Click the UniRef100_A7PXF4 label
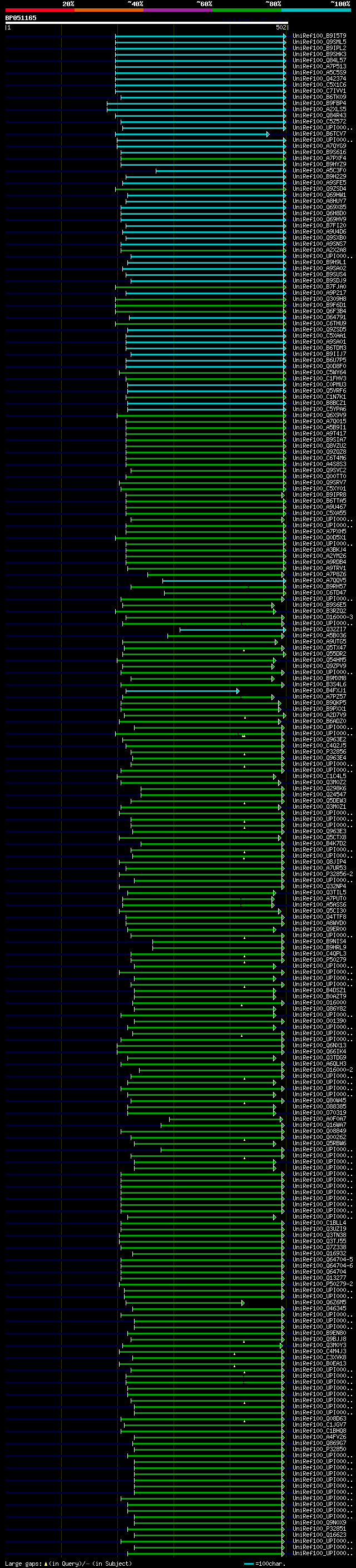Image resolution: width=356 pixels, height=1568 pixels. (x=319, y=159)
